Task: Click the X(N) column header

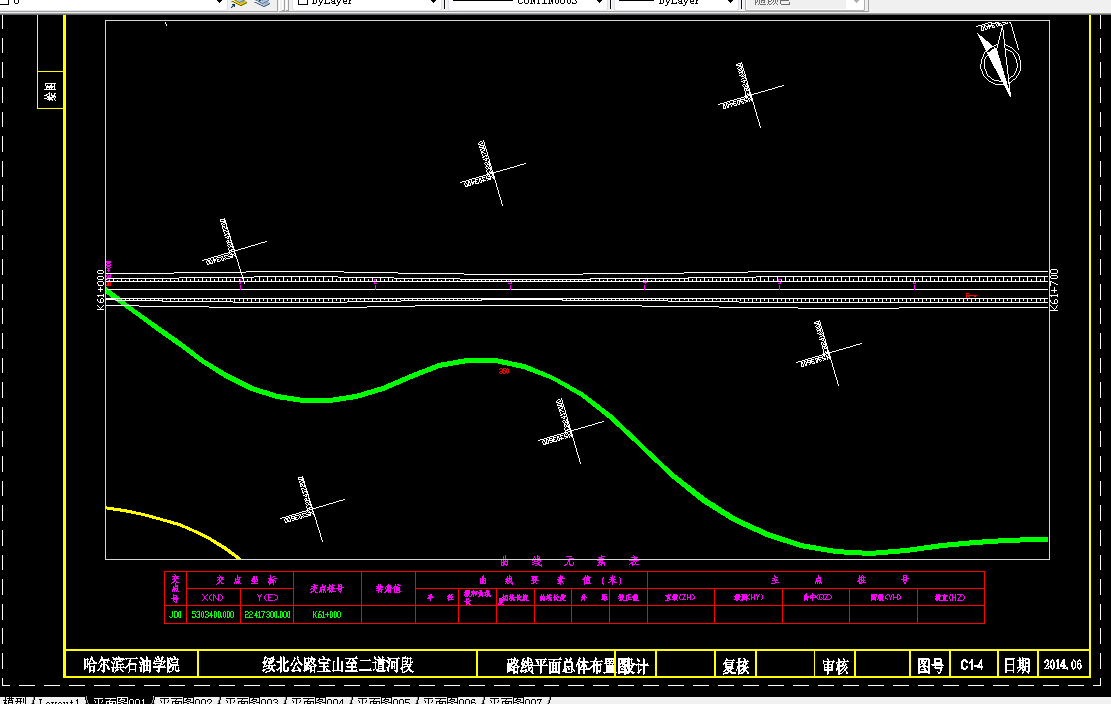Action: 213,598
